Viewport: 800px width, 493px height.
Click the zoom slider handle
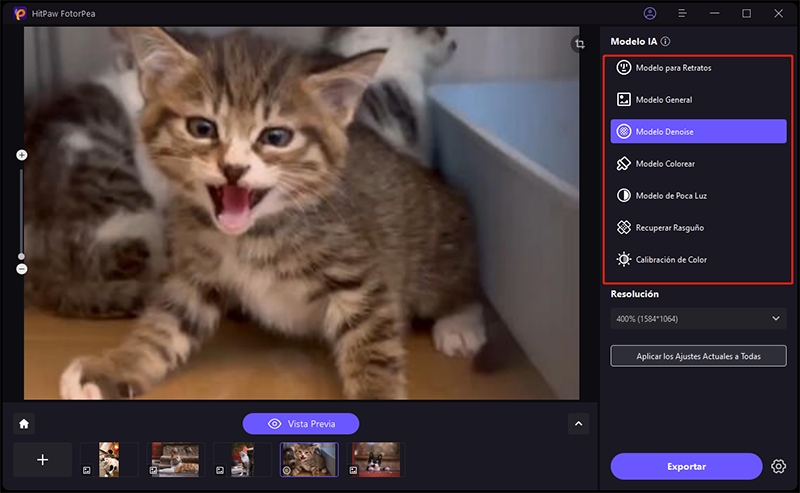point(21,256)
